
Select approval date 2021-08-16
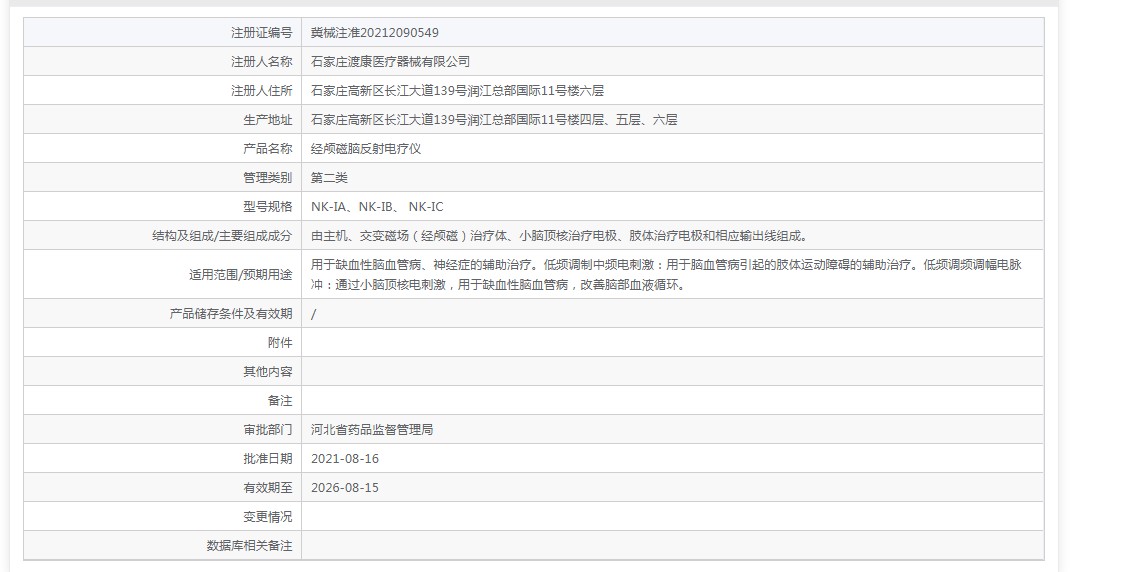pos(345,459)
